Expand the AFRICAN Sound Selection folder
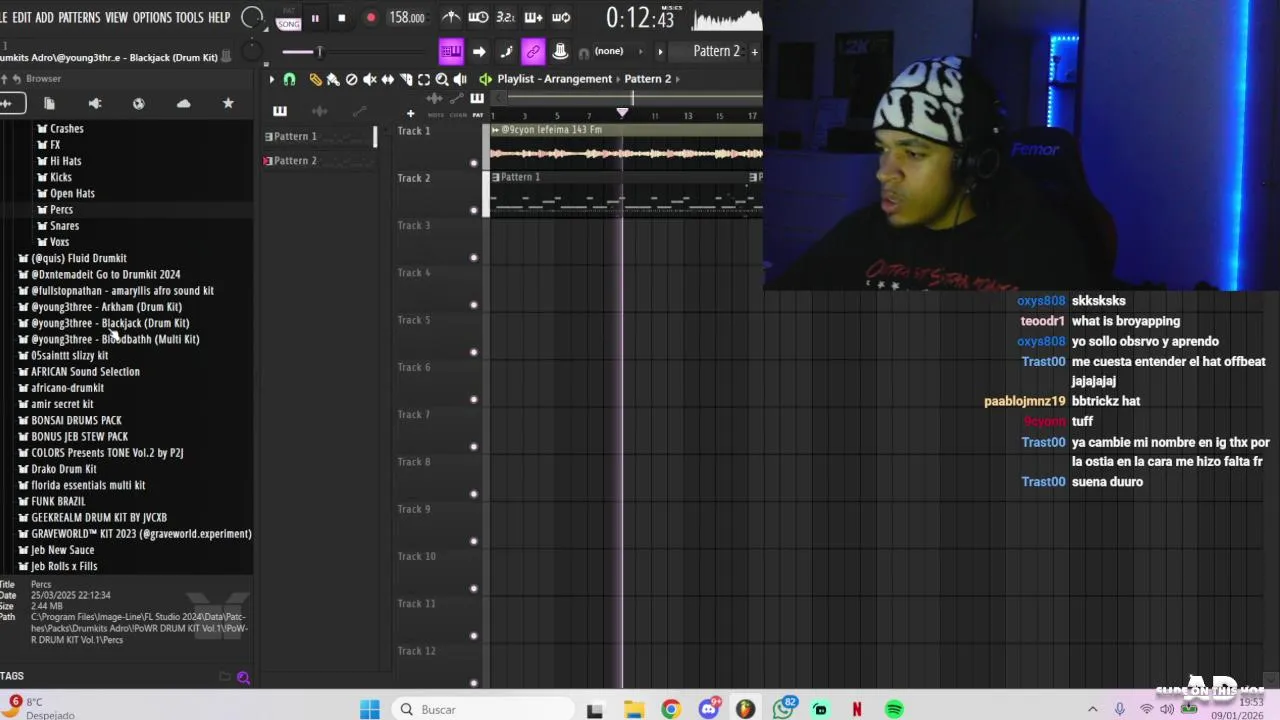The image size is (1280, 720). (85, 372)
